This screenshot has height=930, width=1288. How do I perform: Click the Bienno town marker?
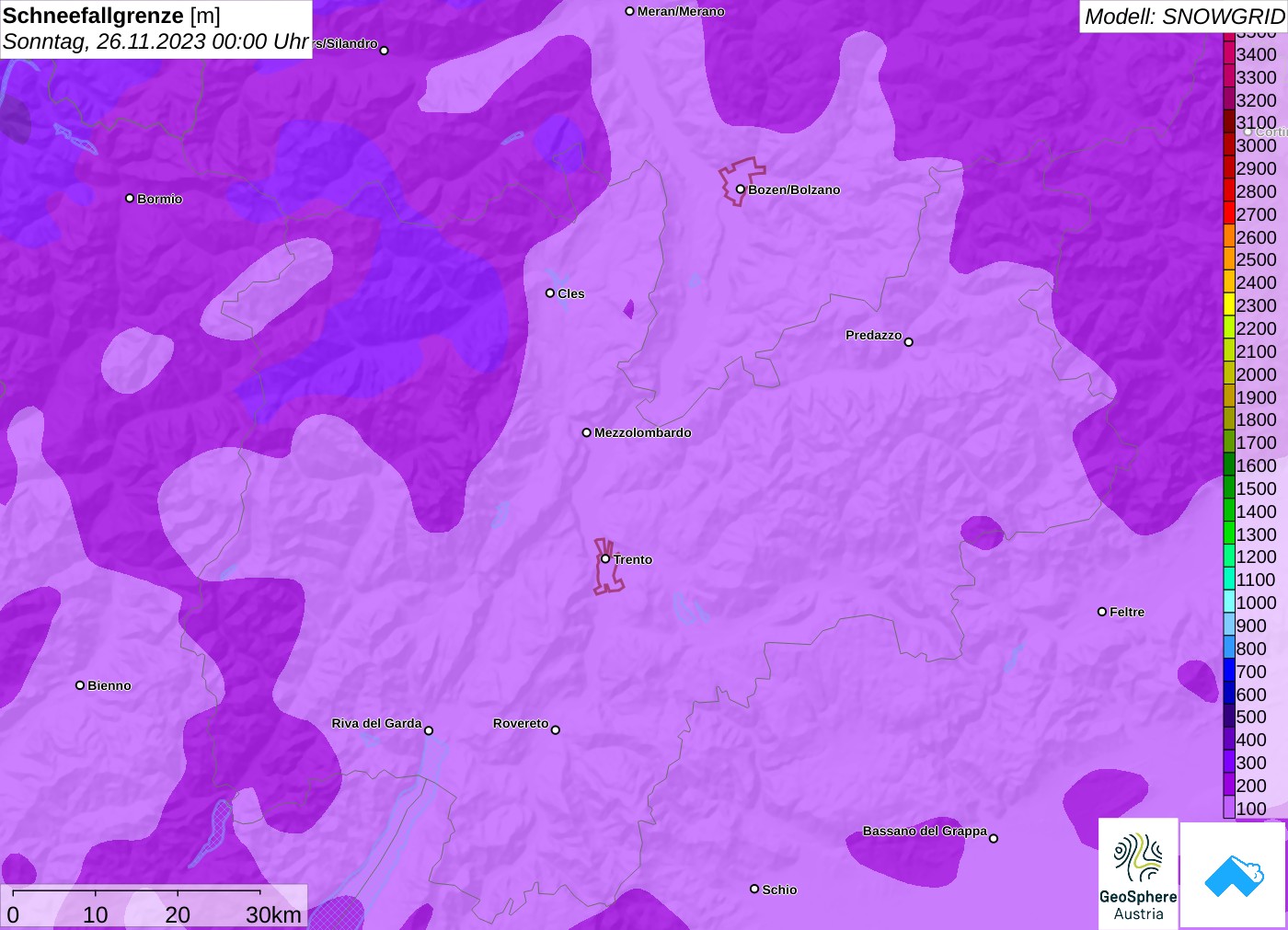click(80, 685)
